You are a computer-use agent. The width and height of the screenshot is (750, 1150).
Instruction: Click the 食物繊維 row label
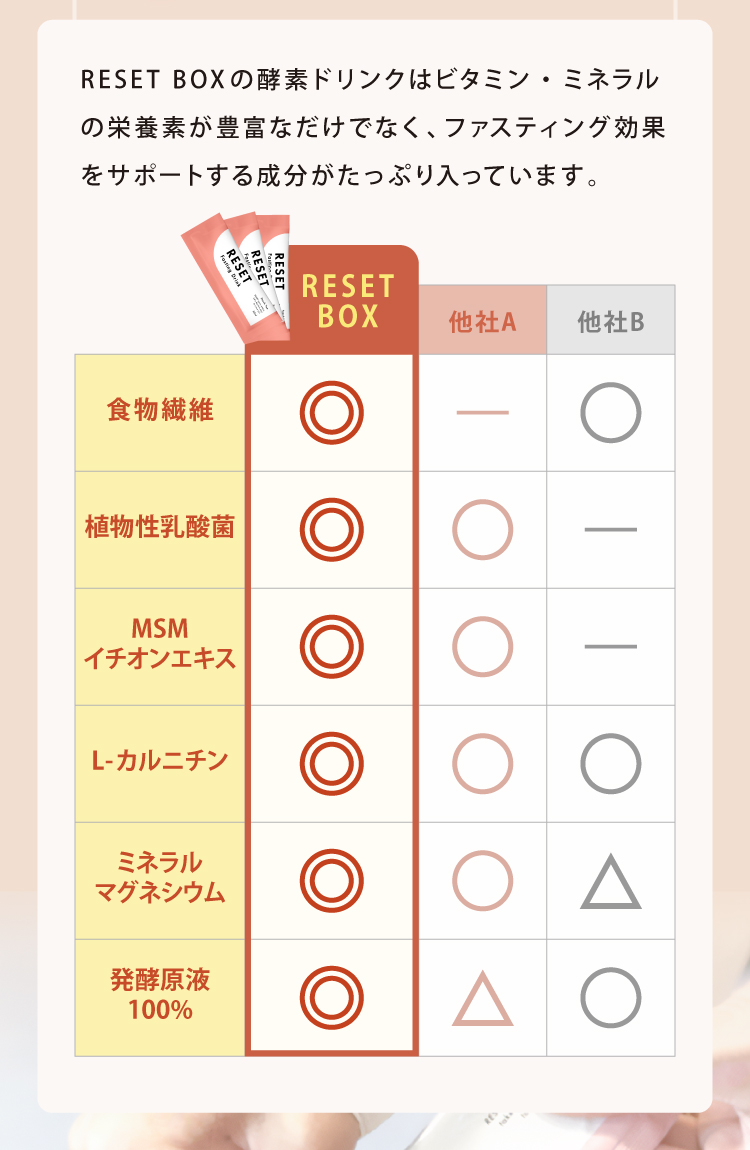point(160,411)
